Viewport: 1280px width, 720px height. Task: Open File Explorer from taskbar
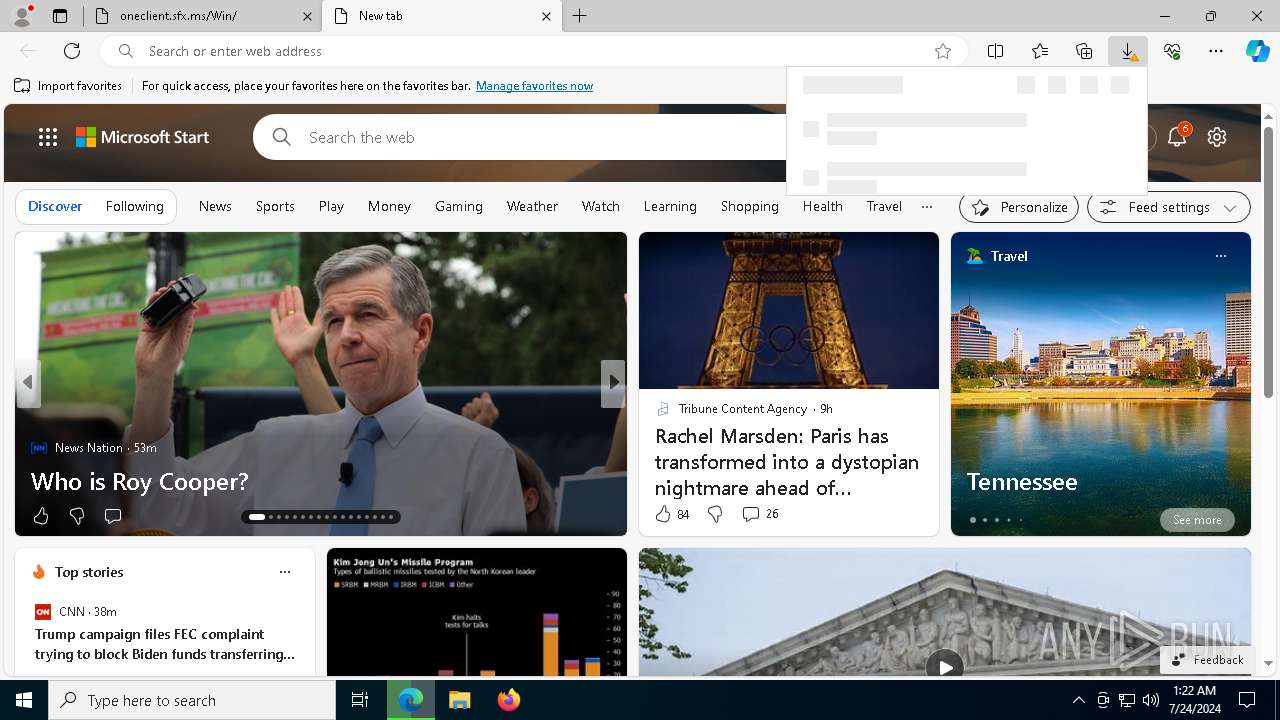click(x=459, y=700)
